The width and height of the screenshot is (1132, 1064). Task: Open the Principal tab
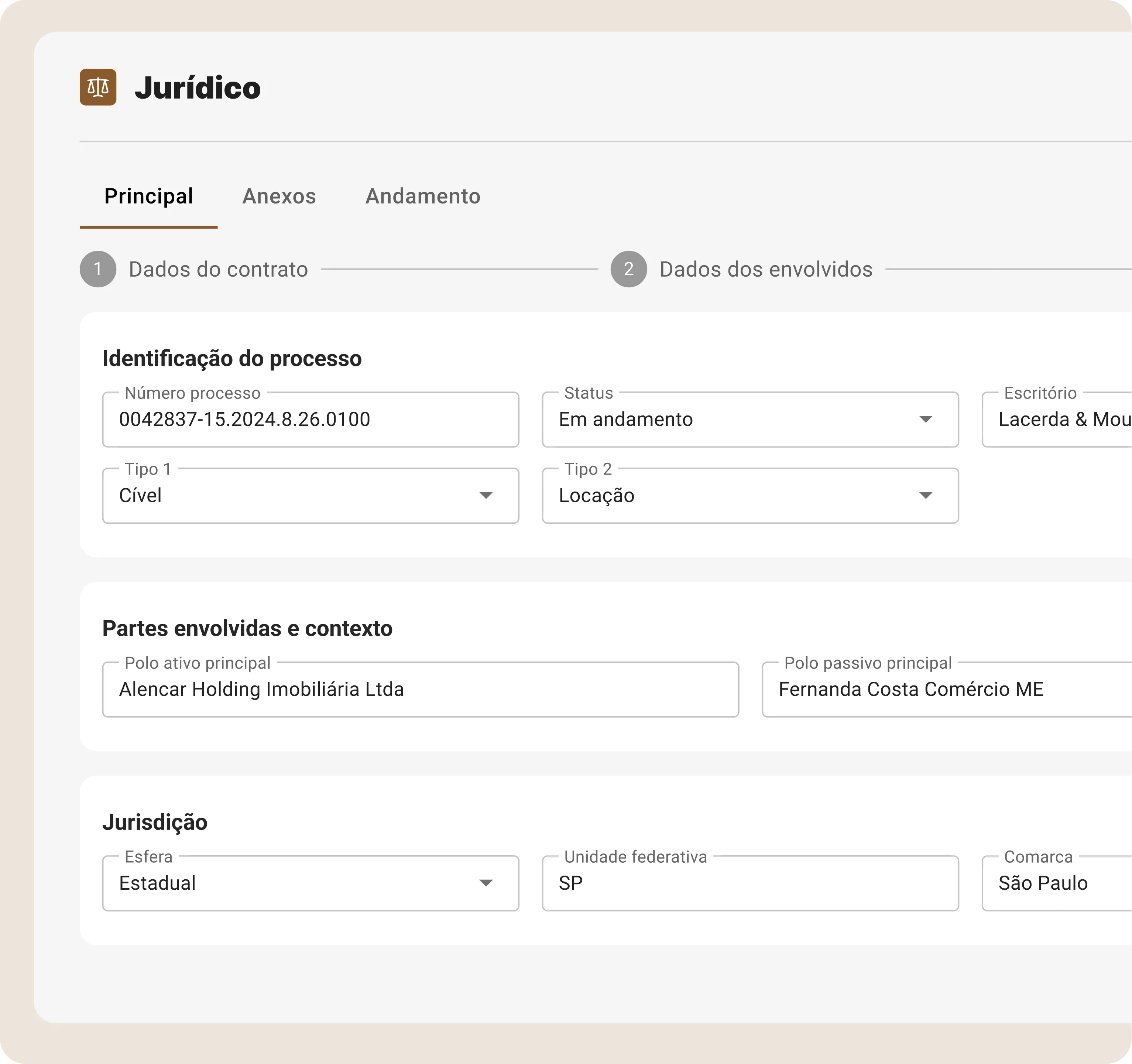coord(149,196)
